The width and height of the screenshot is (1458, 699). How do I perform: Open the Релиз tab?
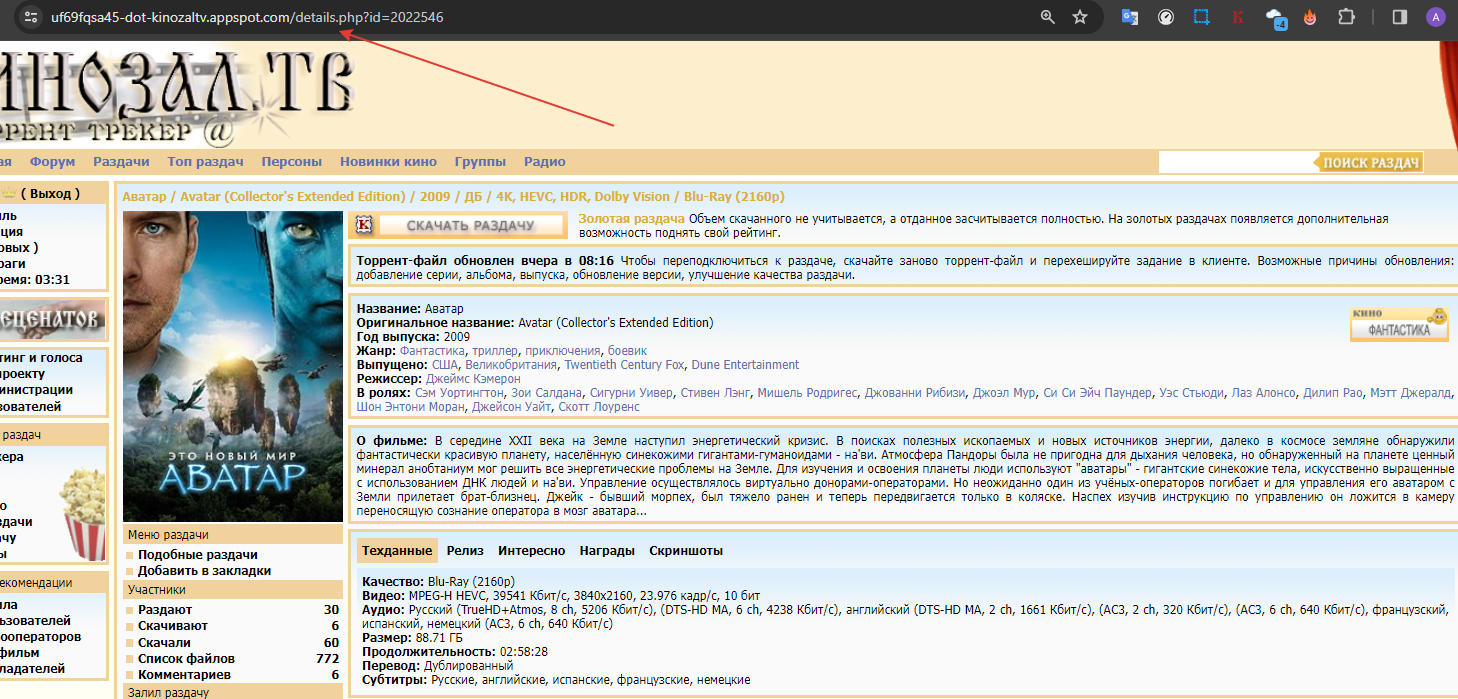click(x=465, y=551)
